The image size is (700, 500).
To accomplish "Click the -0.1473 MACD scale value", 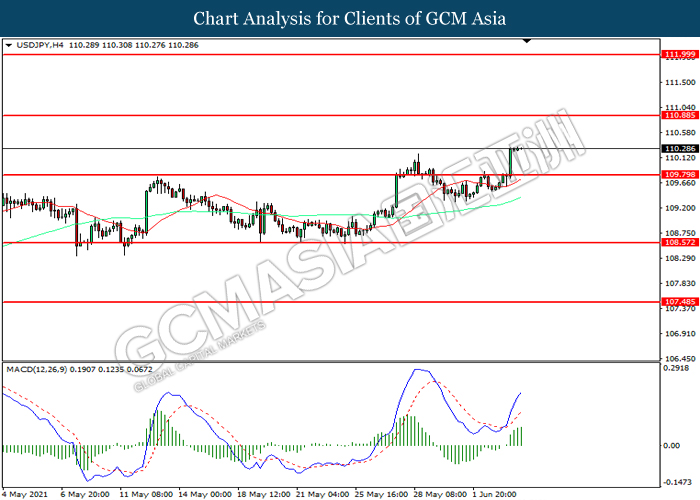I will click(677, 482).
